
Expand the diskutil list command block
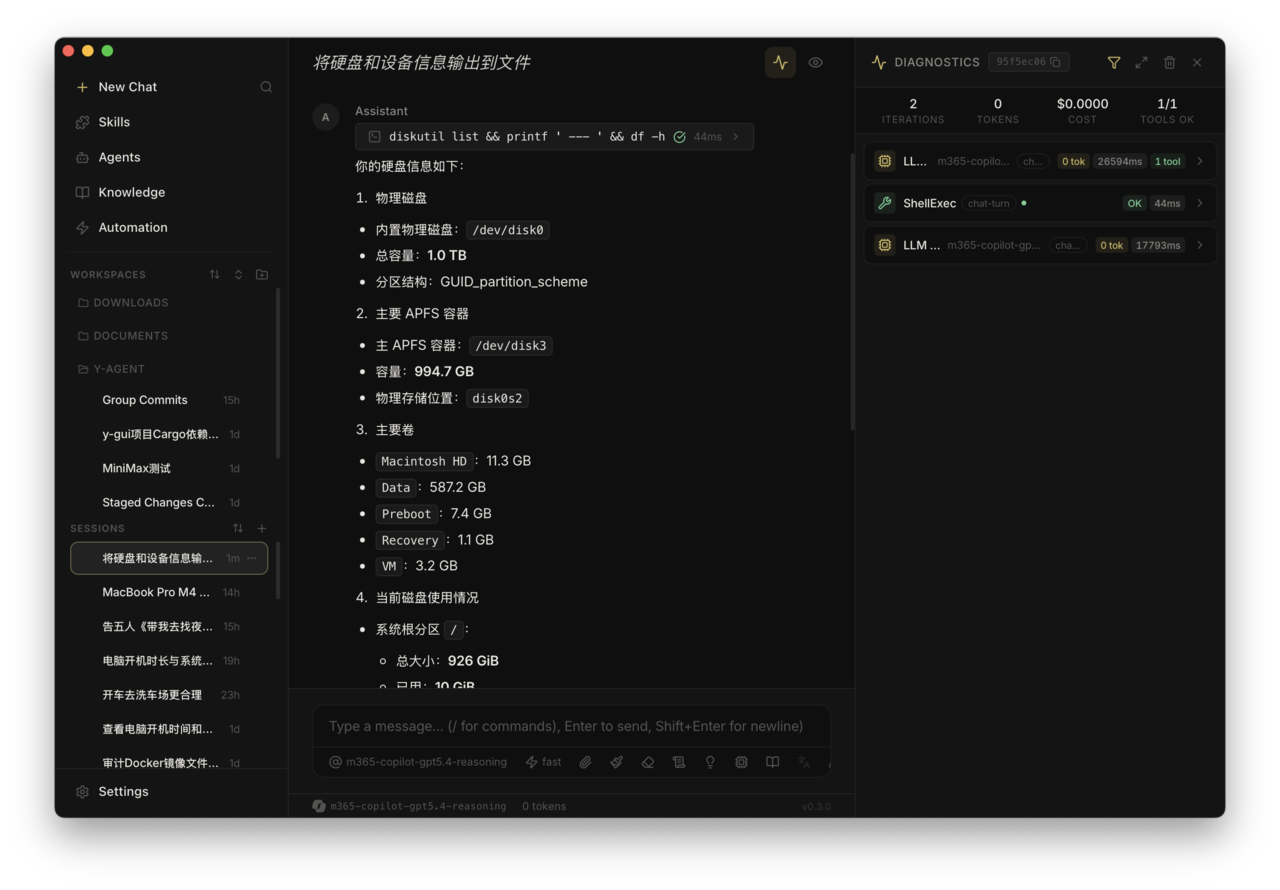click(554, 136)
